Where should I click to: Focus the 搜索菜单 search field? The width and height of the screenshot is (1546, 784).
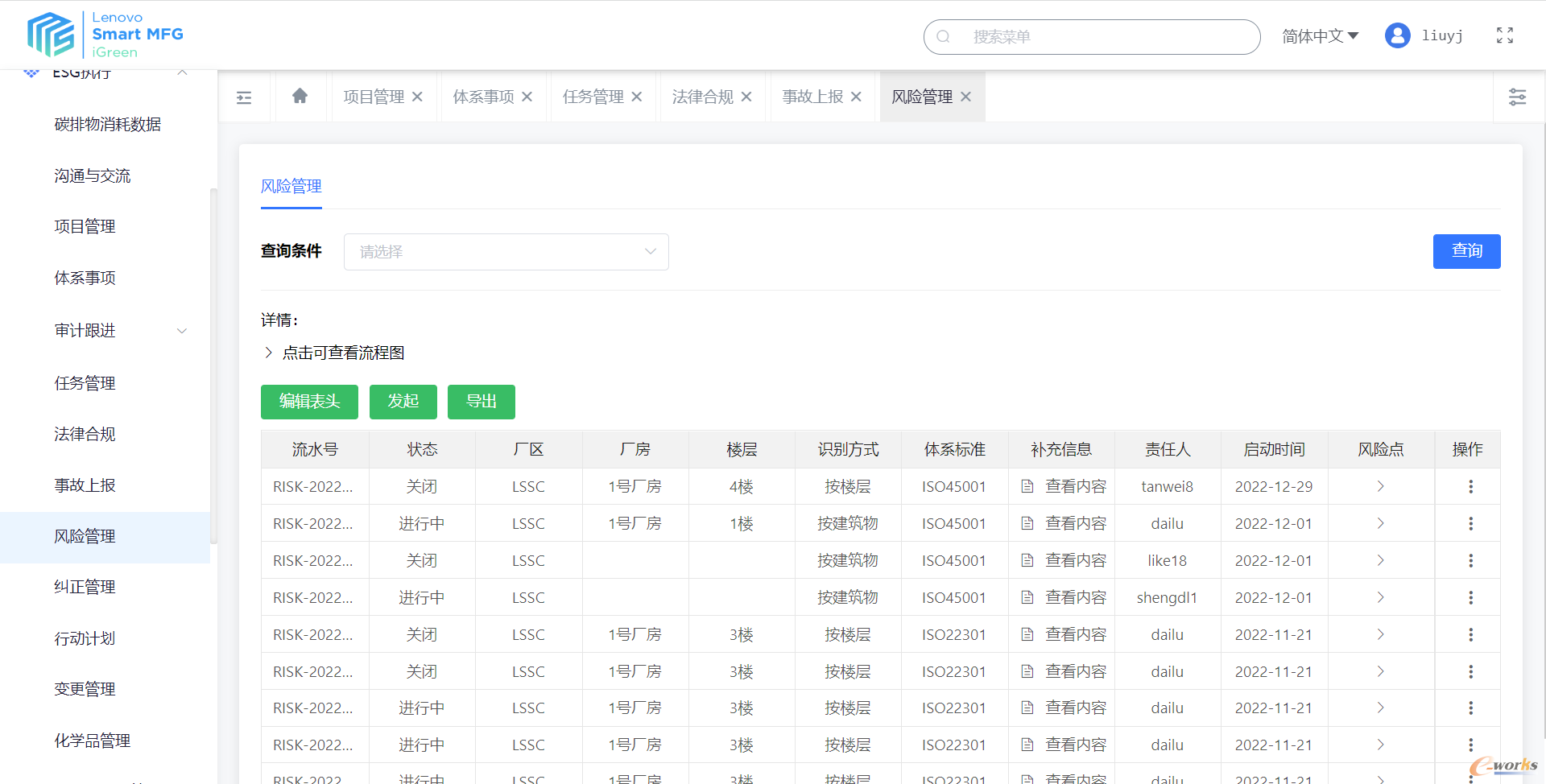click(x=1092, y=37)
